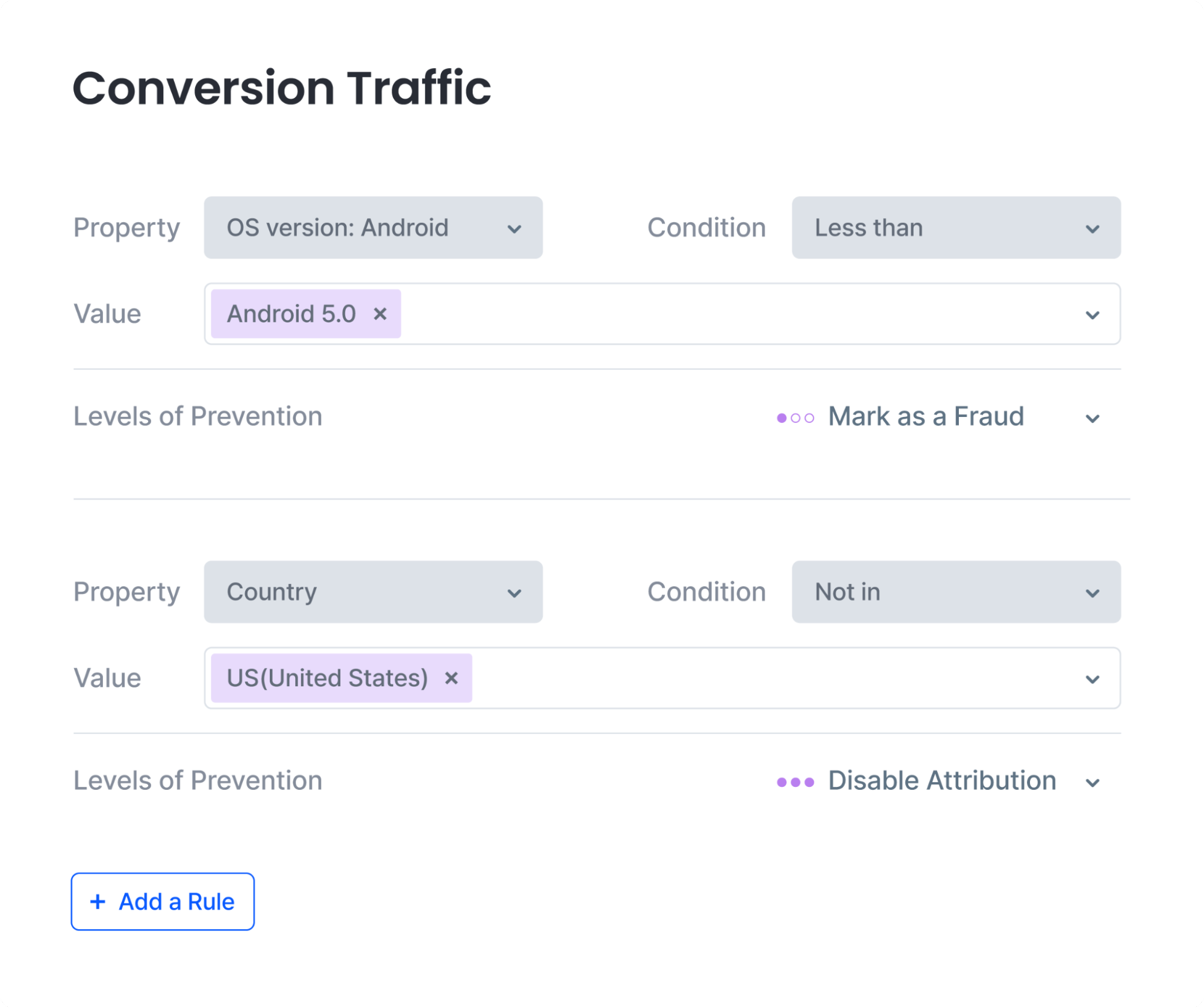Click the dots icon beside Disable Attribution
This screenshot has width=1204, height=1008.
pyautogui.click(x=795, y=782)
